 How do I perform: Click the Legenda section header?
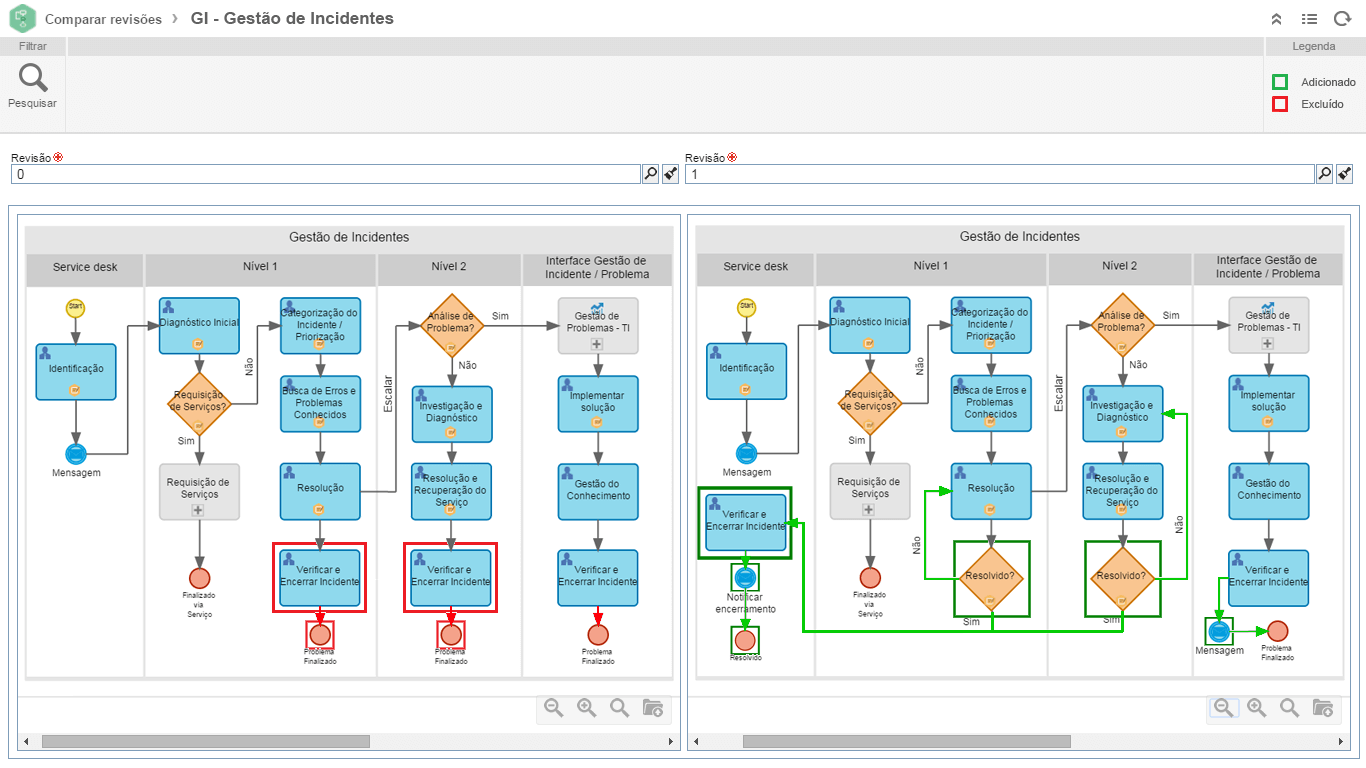tap(1313, 46)
